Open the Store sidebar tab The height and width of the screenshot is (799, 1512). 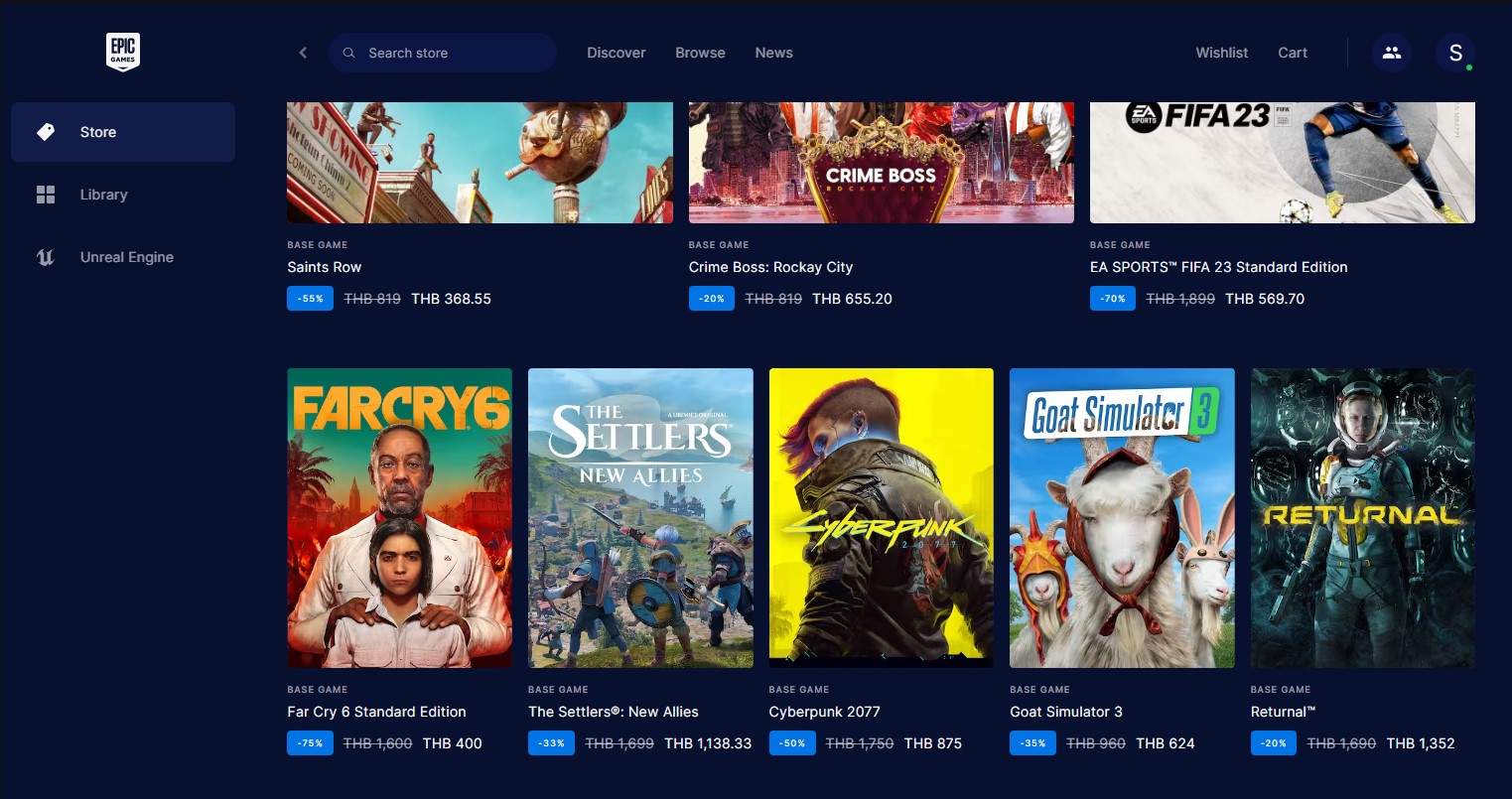(123, 132)
